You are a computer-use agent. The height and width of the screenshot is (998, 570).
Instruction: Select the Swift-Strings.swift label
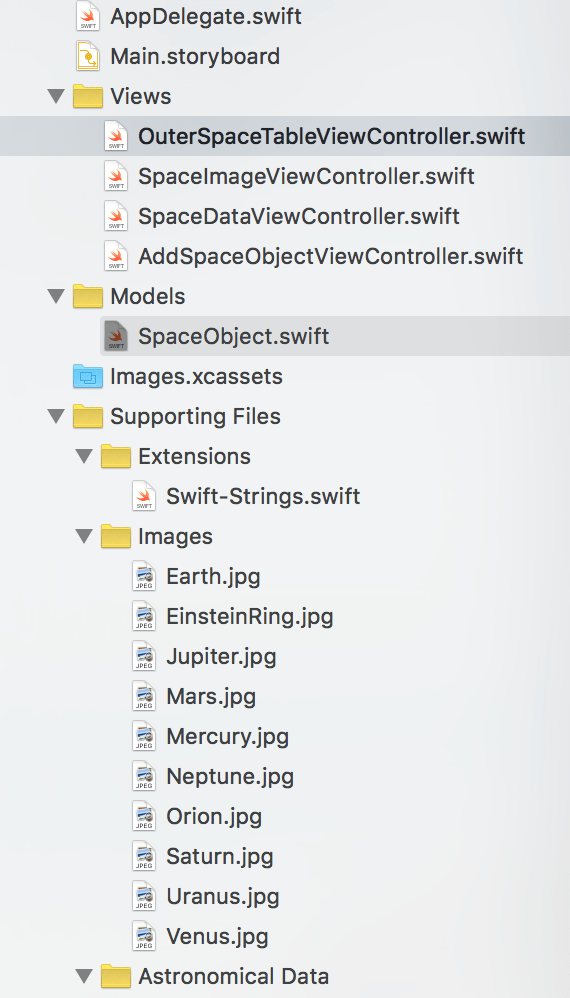(263, 497)
